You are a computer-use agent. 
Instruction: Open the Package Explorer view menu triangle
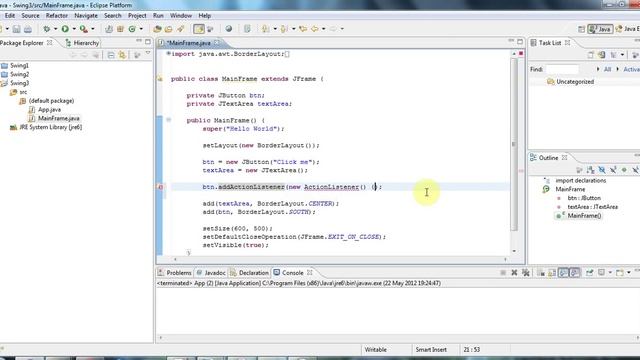[x=148, y=53]
